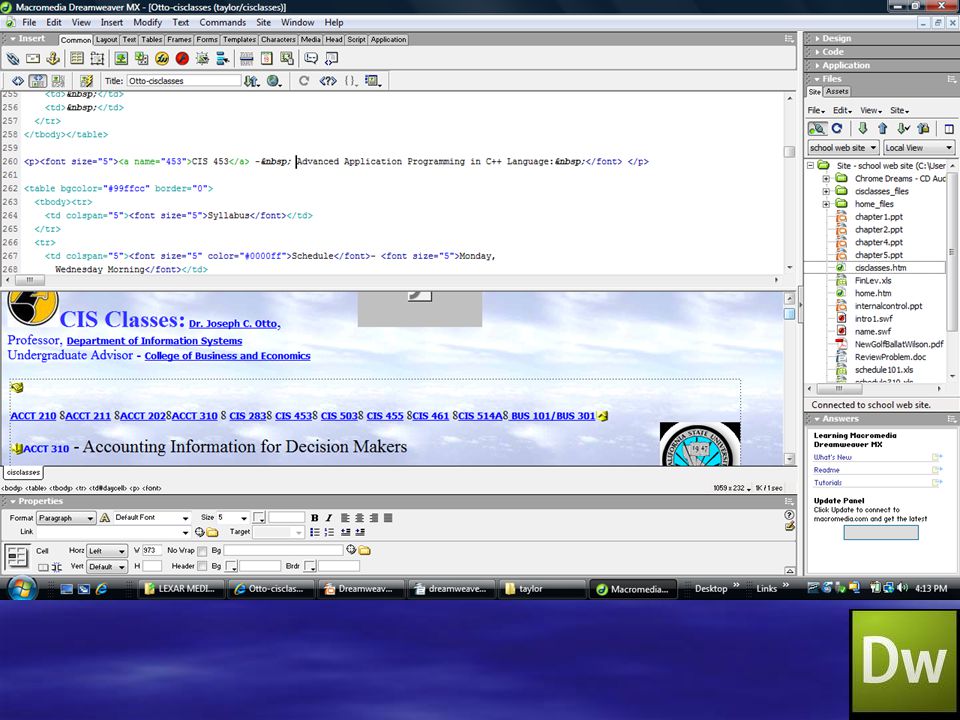This screenshot has width=960, height=720.
Task: Open the Brdr color swatch
Action: pyautogui.click(x=310, y=566)
